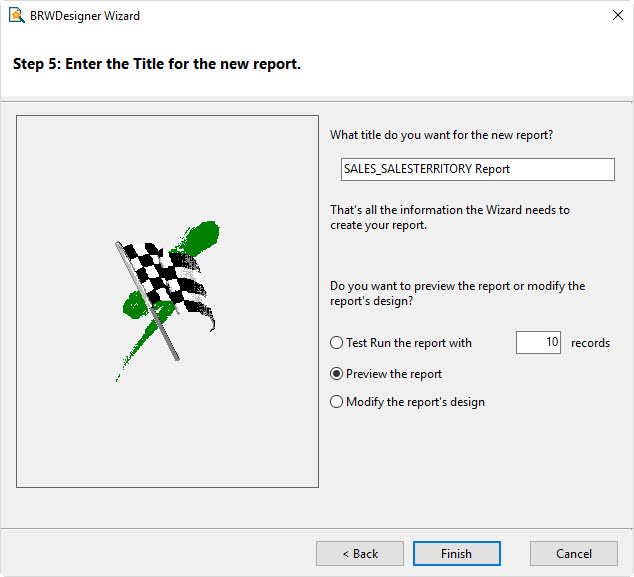Viewport: 634px width, 577px height.
Task: Click the green paint splash above the flag
Action: pos(201,237)
